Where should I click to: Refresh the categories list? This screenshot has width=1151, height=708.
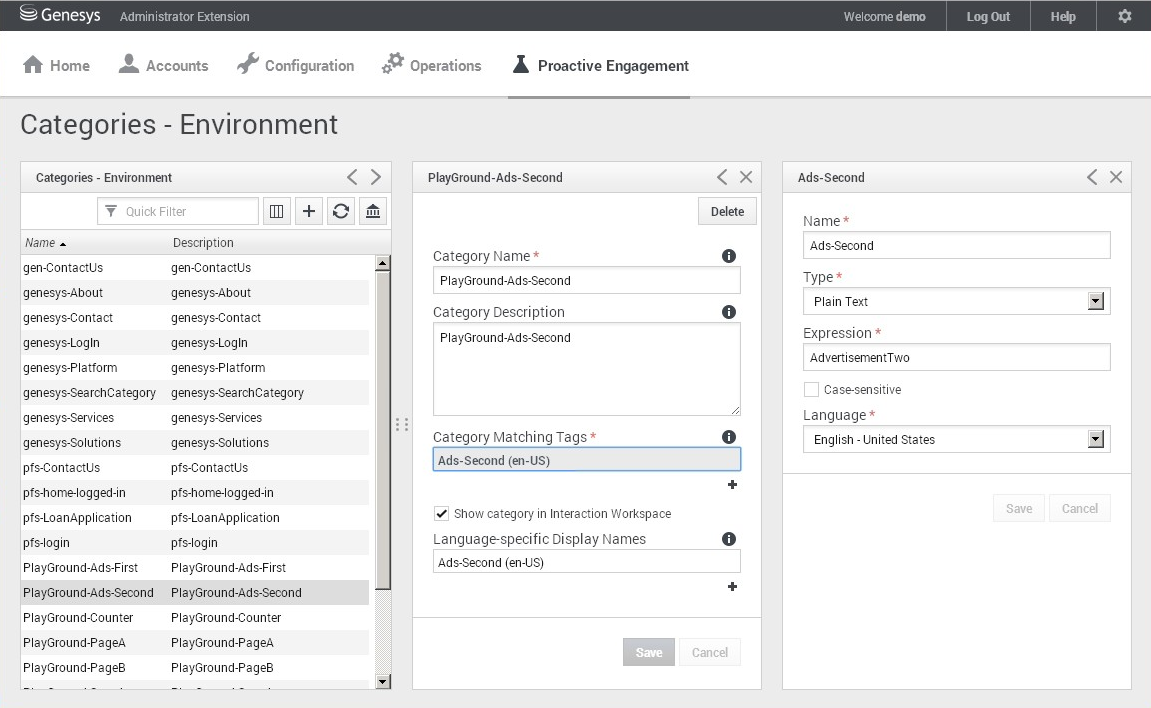click(x=341, y=211)
